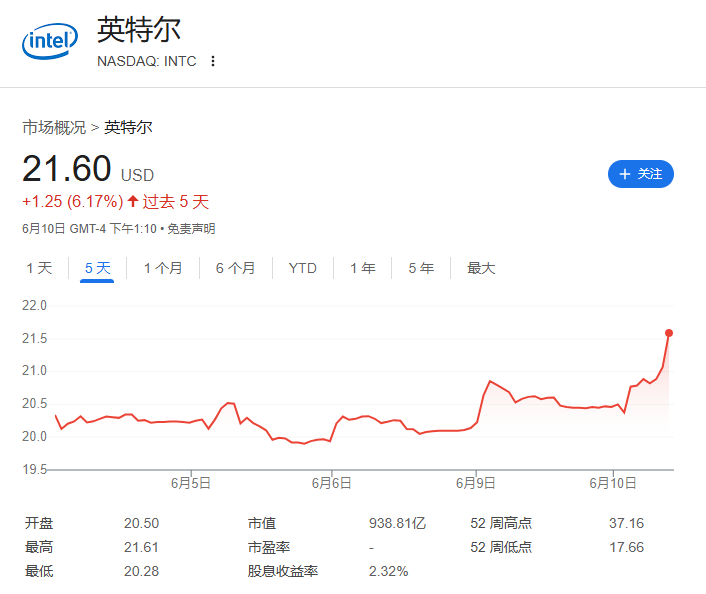Click the +1.25 (6.17%) change text

click(72, 201)
